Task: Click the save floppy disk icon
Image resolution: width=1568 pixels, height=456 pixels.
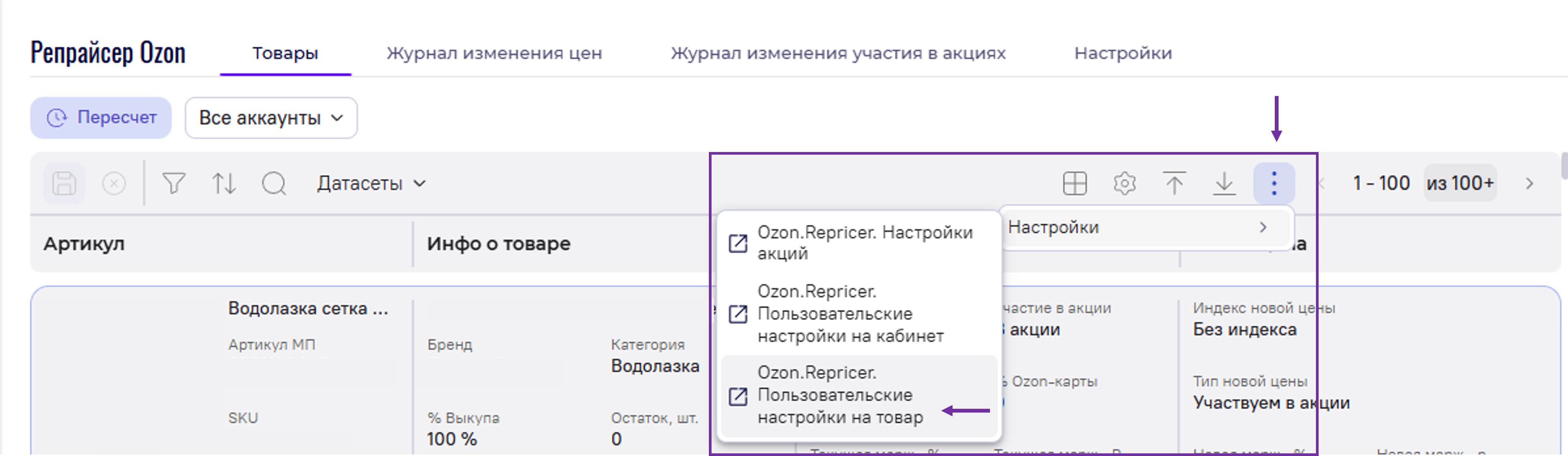Action: click(x=64, y=183)
